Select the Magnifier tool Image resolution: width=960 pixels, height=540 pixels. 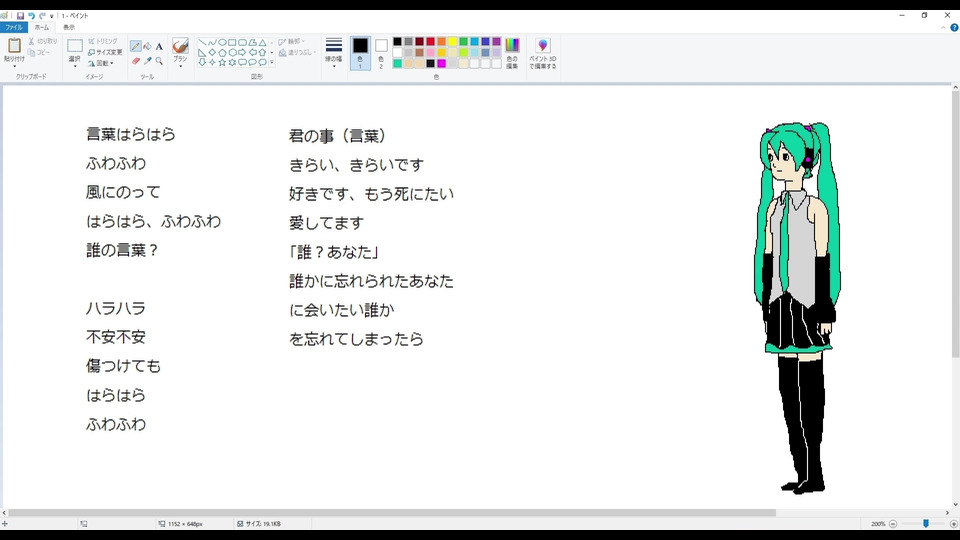pos(159,61)
